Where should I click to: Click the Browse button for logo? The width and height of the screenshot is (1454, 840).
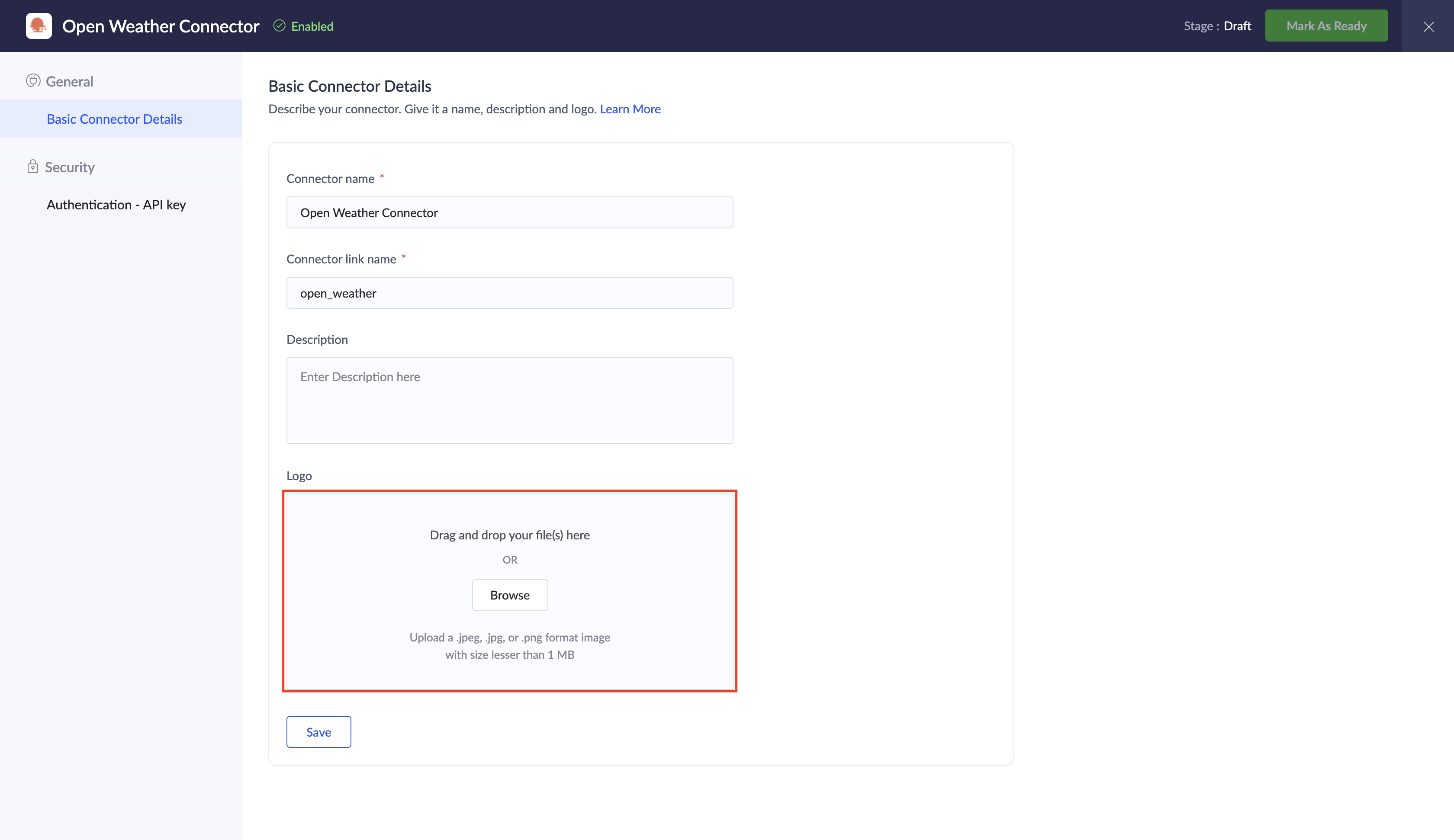pos(509,595)
